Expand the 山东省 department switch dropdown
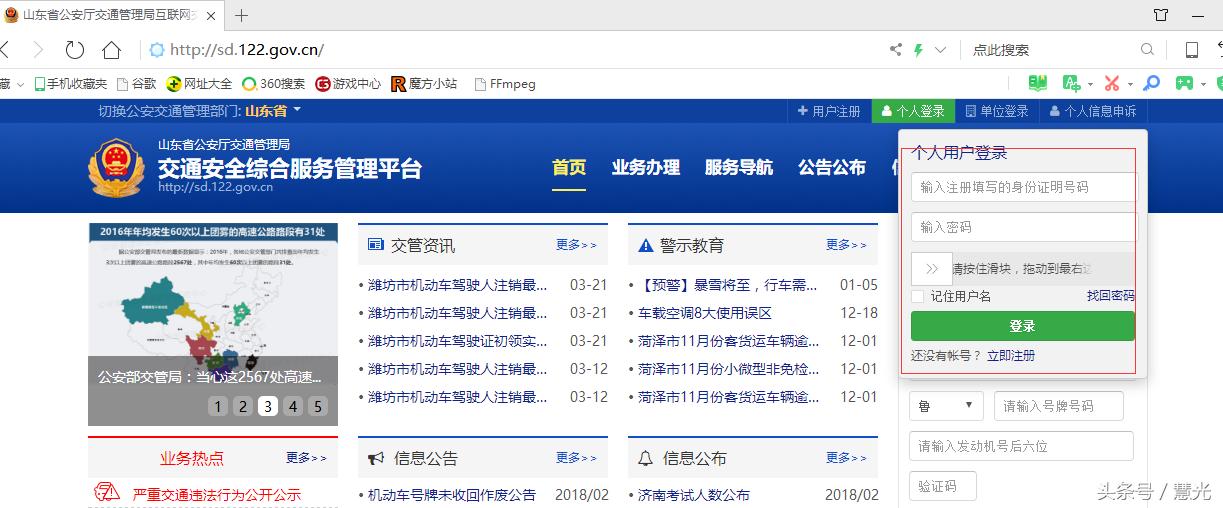Viewport: 1223px width, 508px height. pyautogui.click(x=273, y=111)
